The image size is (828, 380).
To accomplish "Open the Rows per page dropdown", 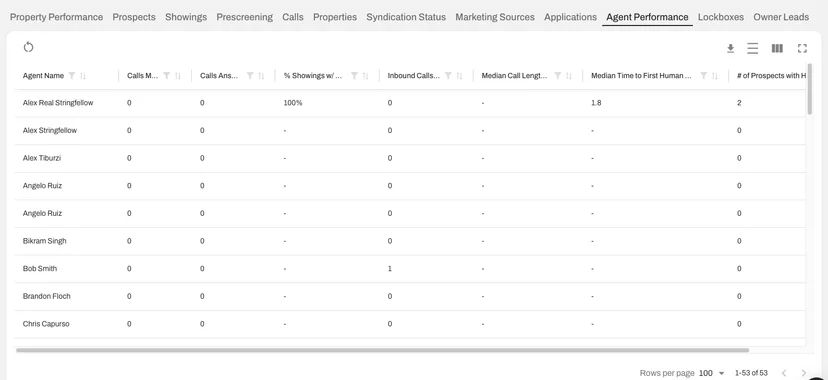I will (x=711, y=373).
